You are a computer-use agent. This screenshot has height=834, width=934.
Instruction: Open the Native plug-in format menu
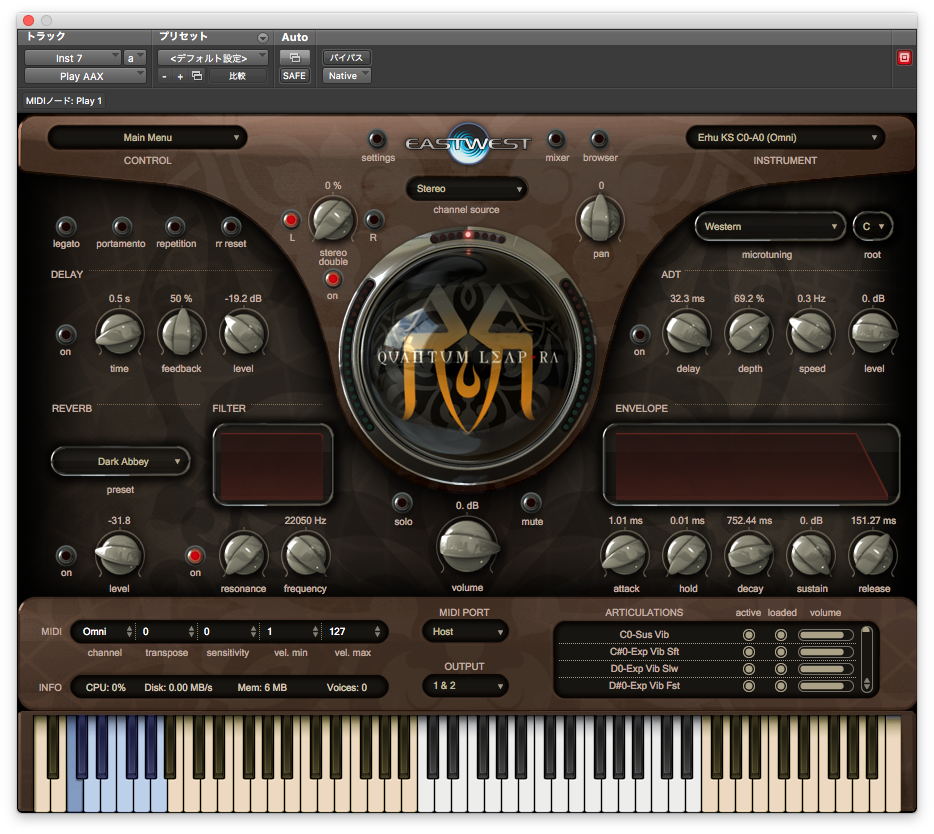tap(347, 76)
